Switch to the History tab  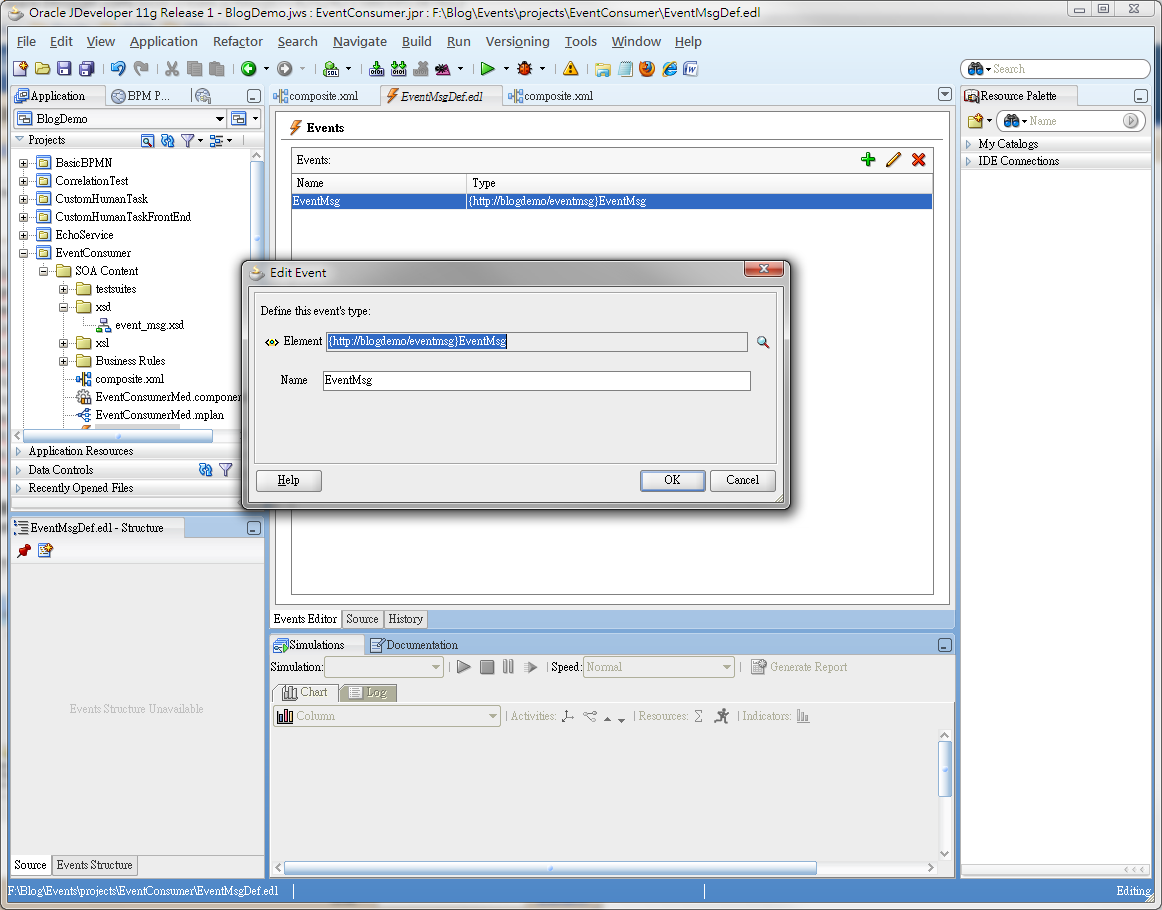point(405,619)
